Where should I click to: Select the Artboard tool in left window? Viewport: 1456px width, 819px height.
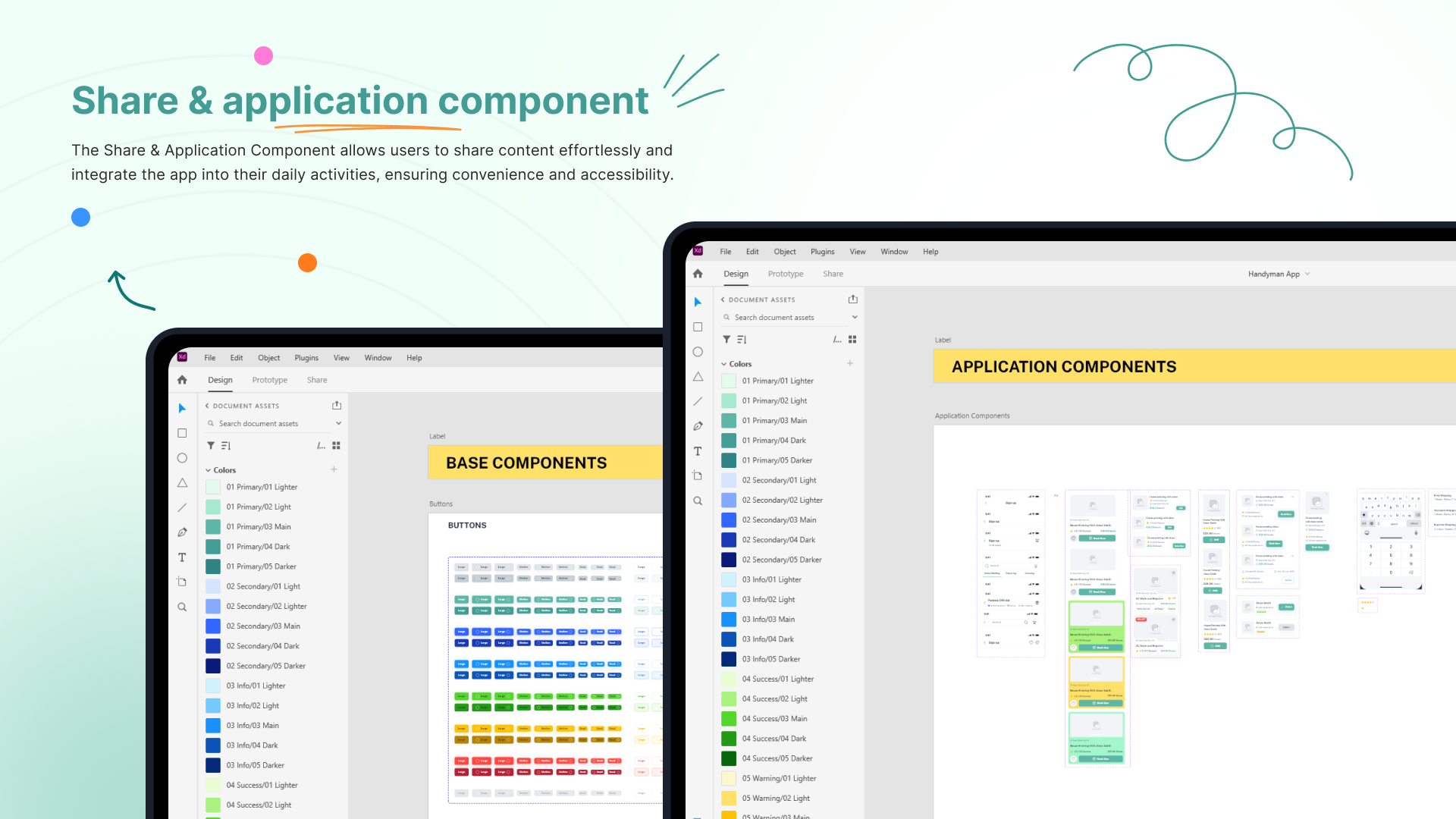[x=182, y=582]
